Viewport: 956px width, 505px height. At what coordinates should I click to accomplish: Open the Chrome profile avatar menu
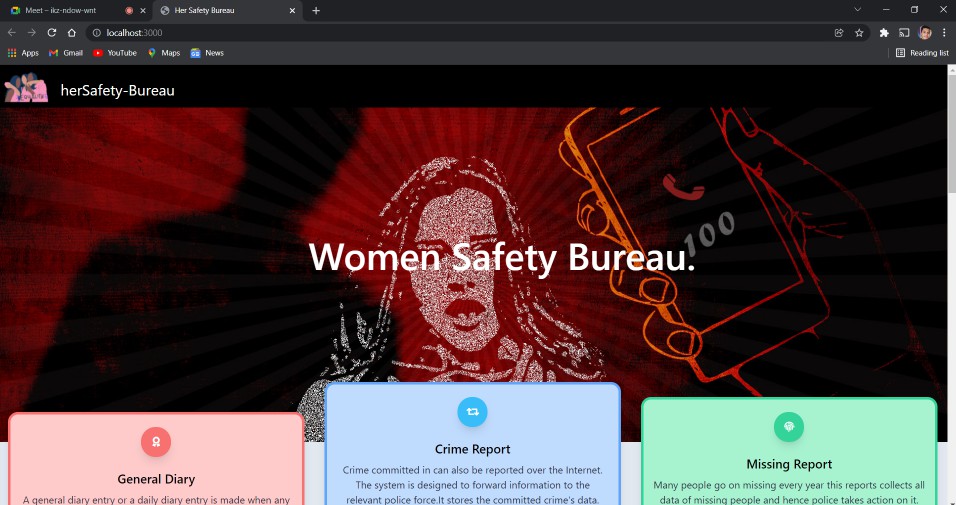(925, 32)
